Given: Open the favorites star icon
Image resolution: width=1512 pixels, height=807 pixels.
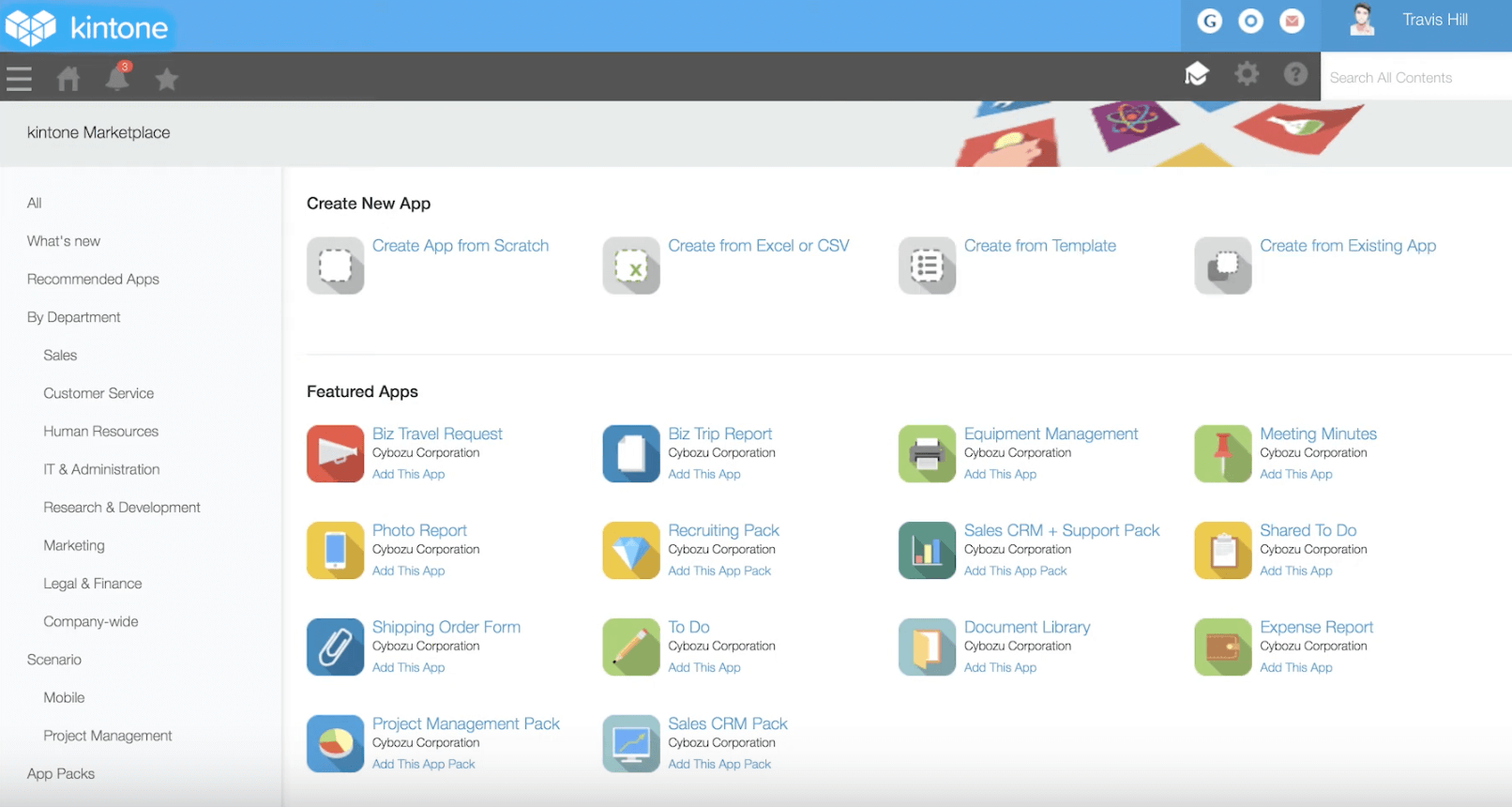Looking at the screenshot, I should [x=167, y=79].
